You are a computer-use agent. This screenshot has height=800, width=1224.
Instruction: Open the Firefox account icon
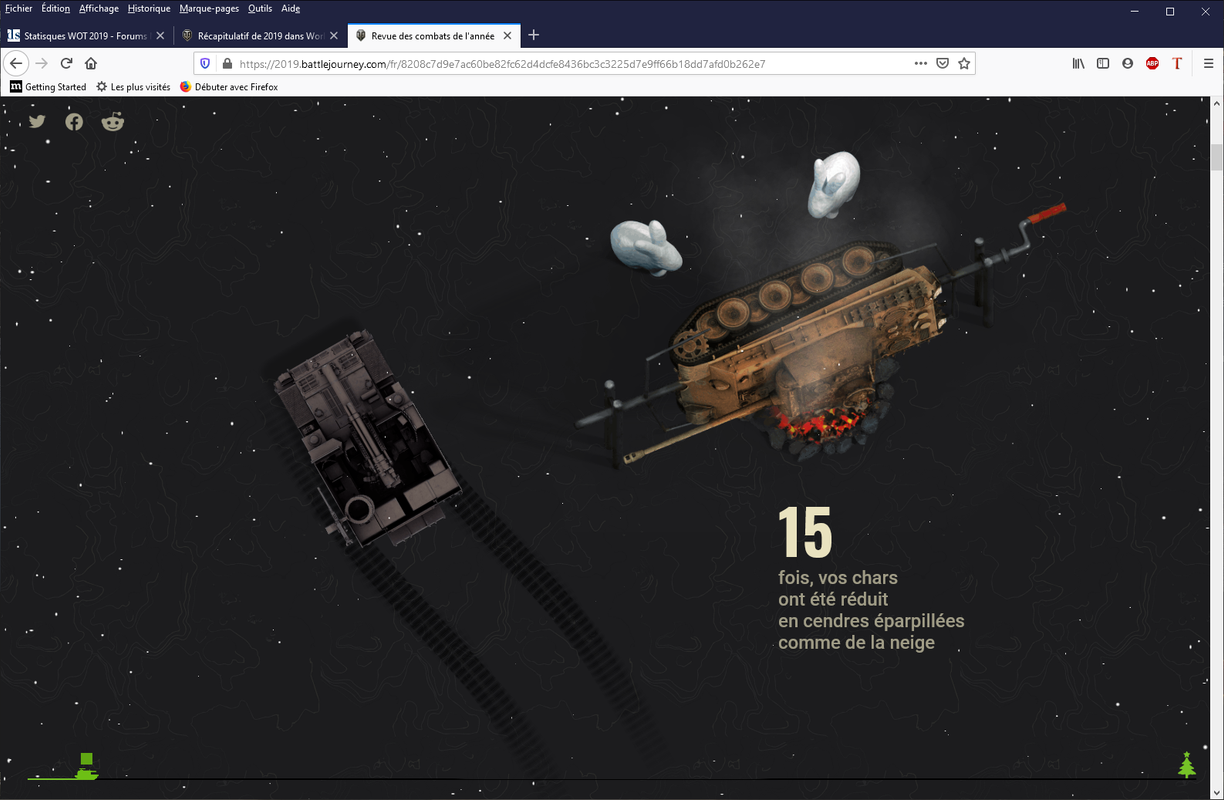point(1128,63)
